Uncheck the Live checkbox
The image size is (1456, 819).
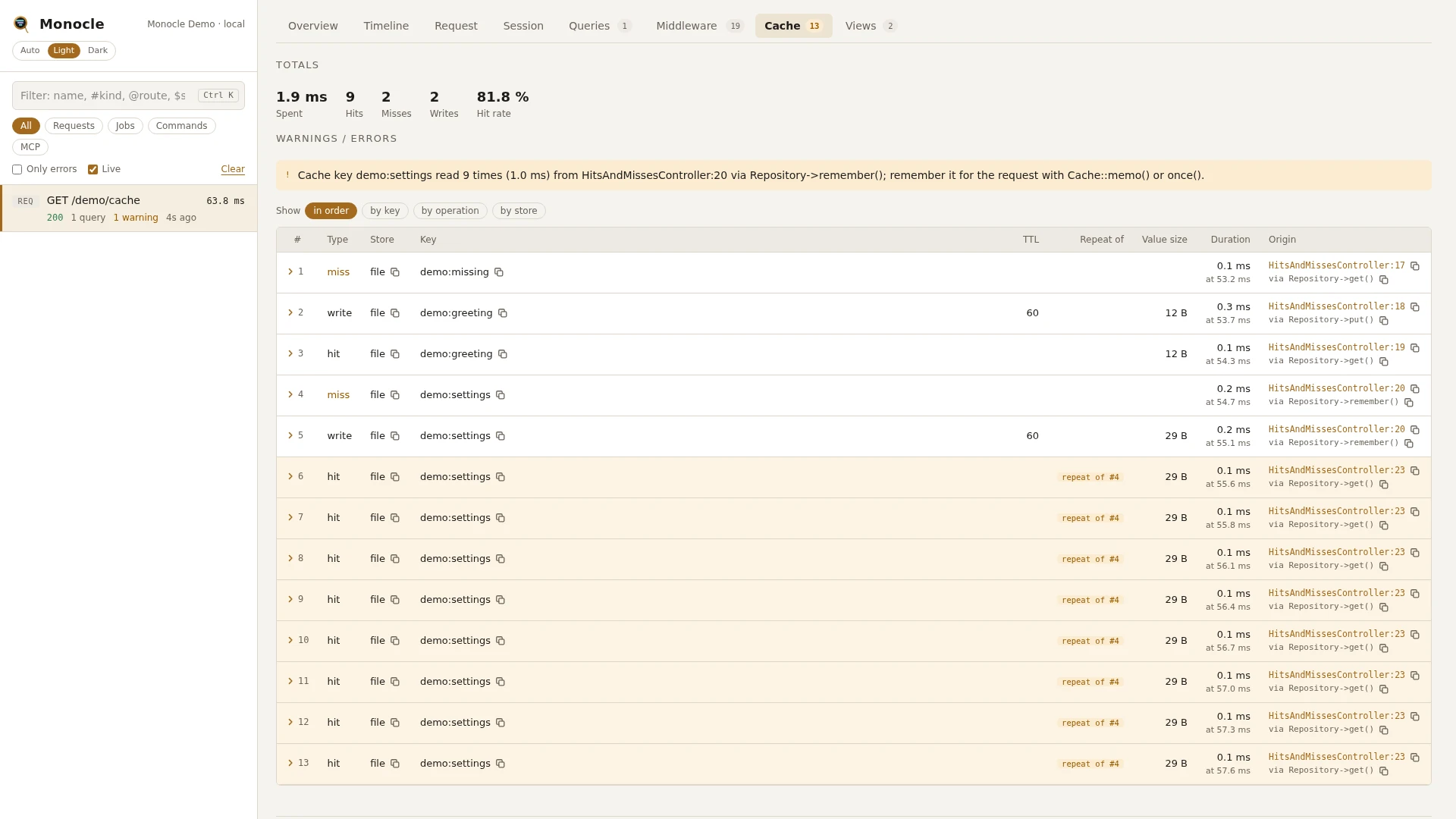(93, 170)
